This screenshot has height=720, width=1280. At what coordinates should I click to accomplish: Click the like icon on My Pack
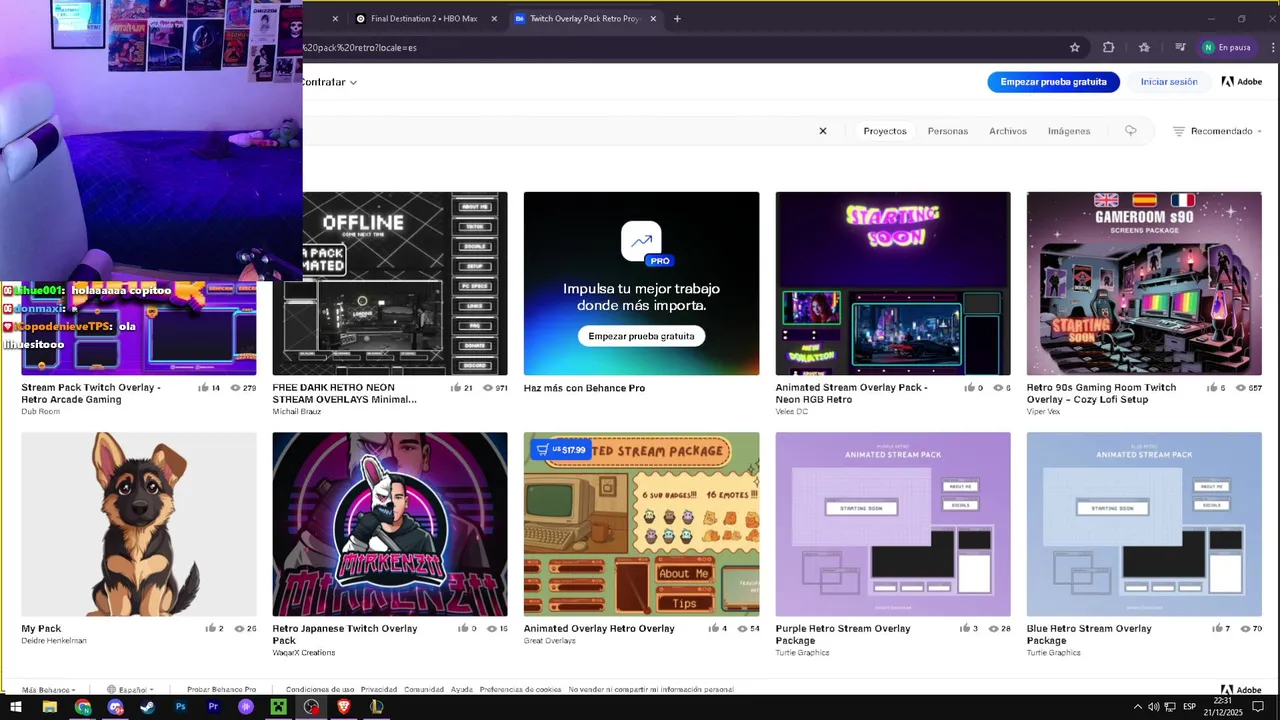[210, 629]
